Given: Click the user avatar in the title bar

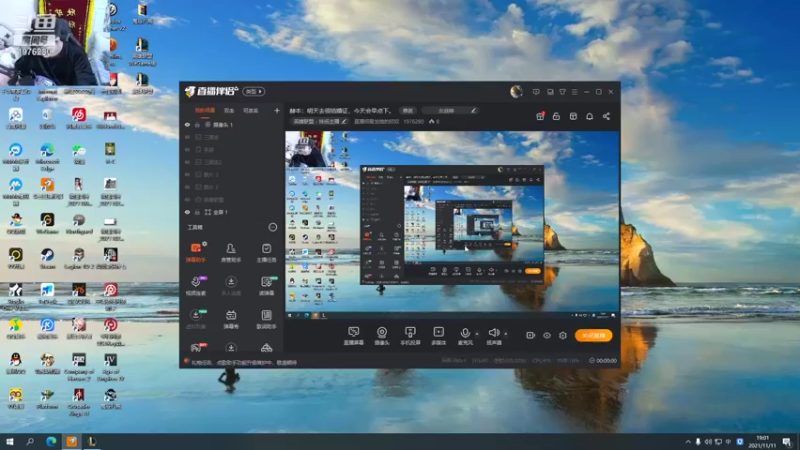Looking at the screenshot, I should [516, 91].
